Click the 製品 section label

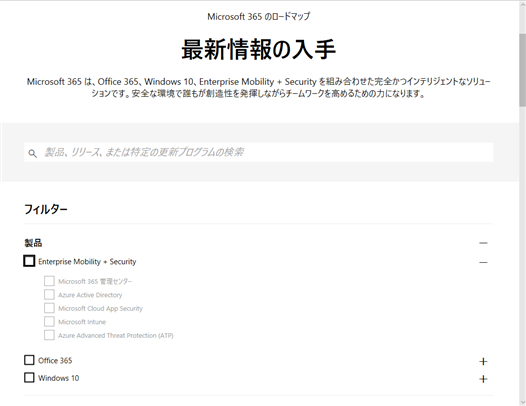33,243
